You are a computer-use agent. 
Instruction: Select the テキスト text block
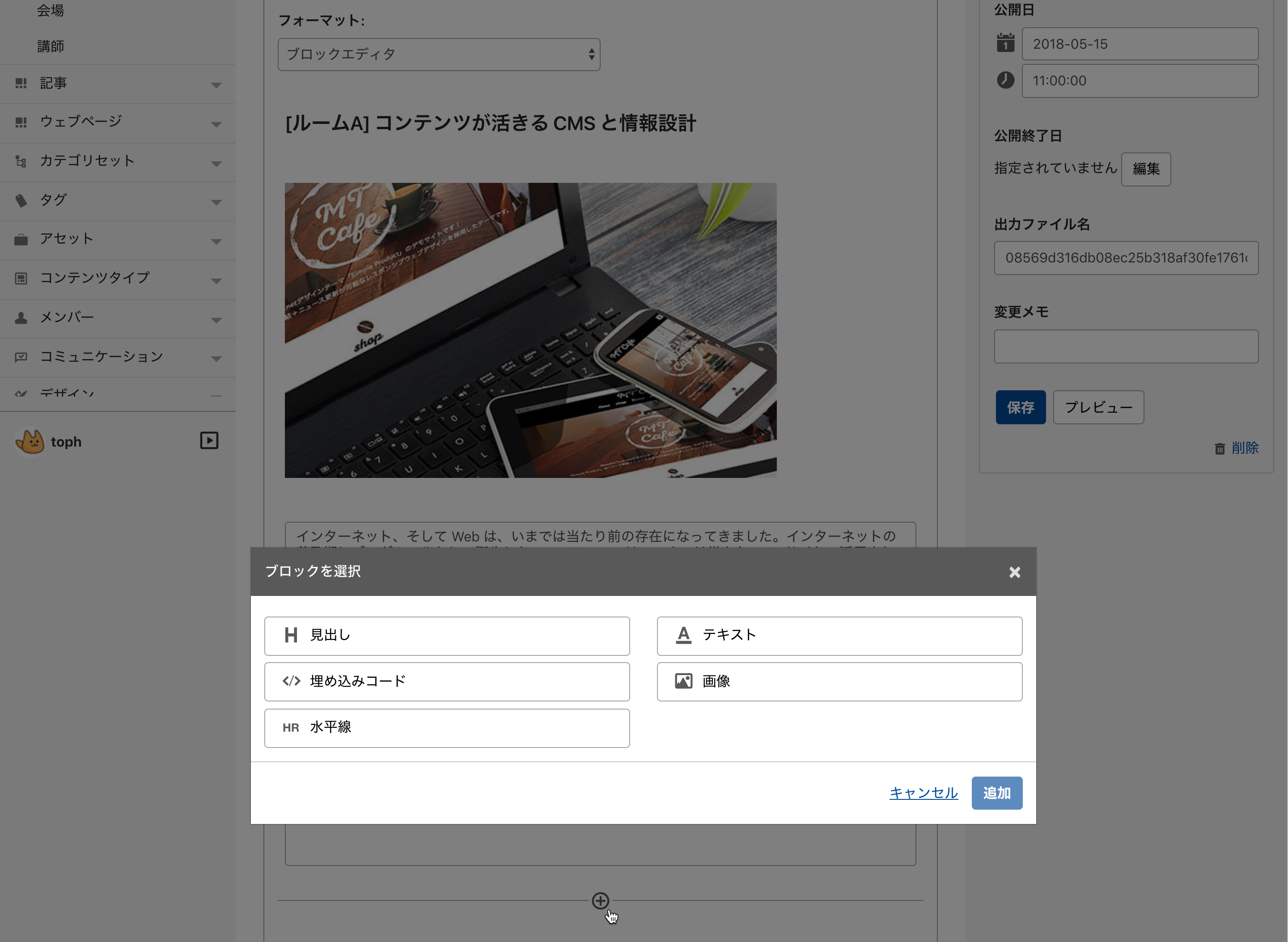point(839,636)
